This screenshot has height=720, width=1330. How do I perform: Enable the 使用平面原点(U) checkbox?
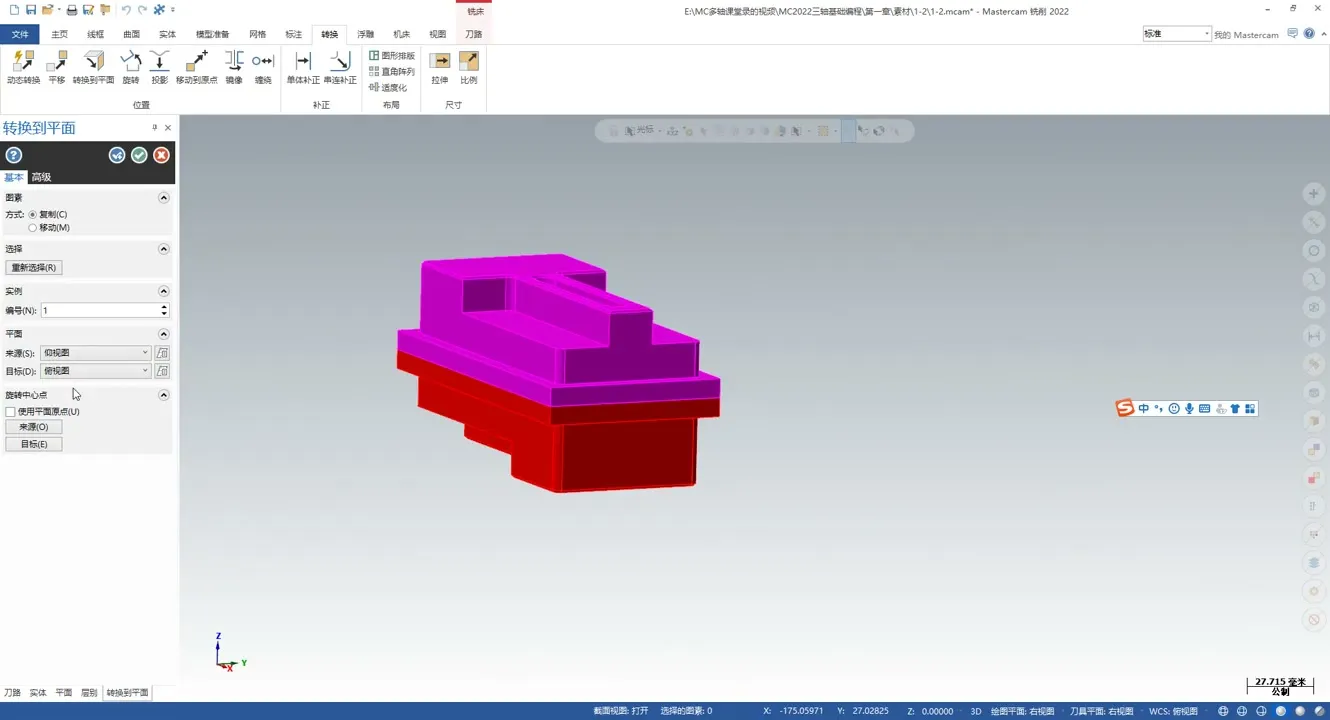11,412
